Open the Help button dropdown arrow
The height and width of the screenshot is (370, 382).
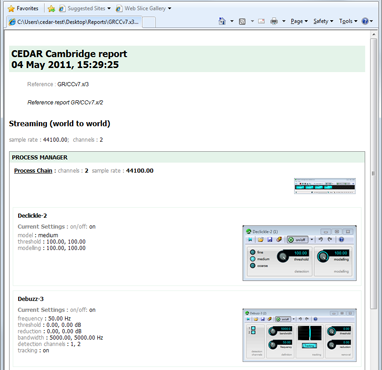click(x=372, y=21)
